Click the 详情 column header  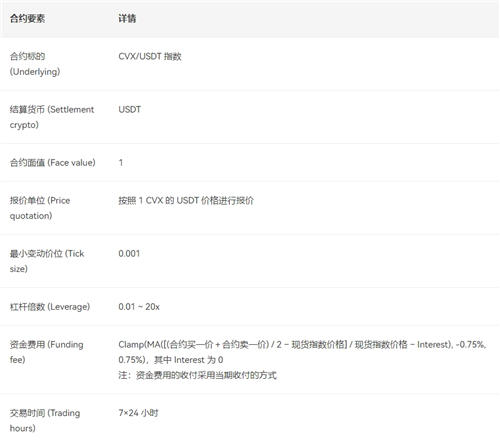[127, 19]
